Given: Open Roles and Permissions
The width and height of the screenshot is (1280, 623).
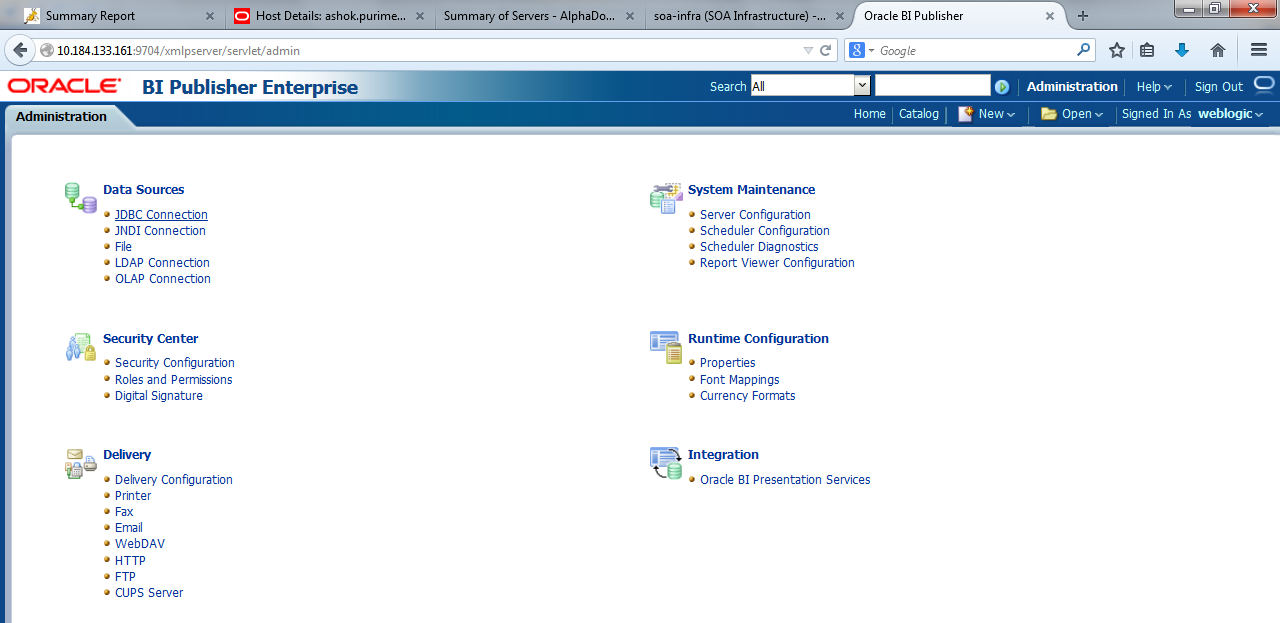Looking at the screenshot, I should pos(173,380).
